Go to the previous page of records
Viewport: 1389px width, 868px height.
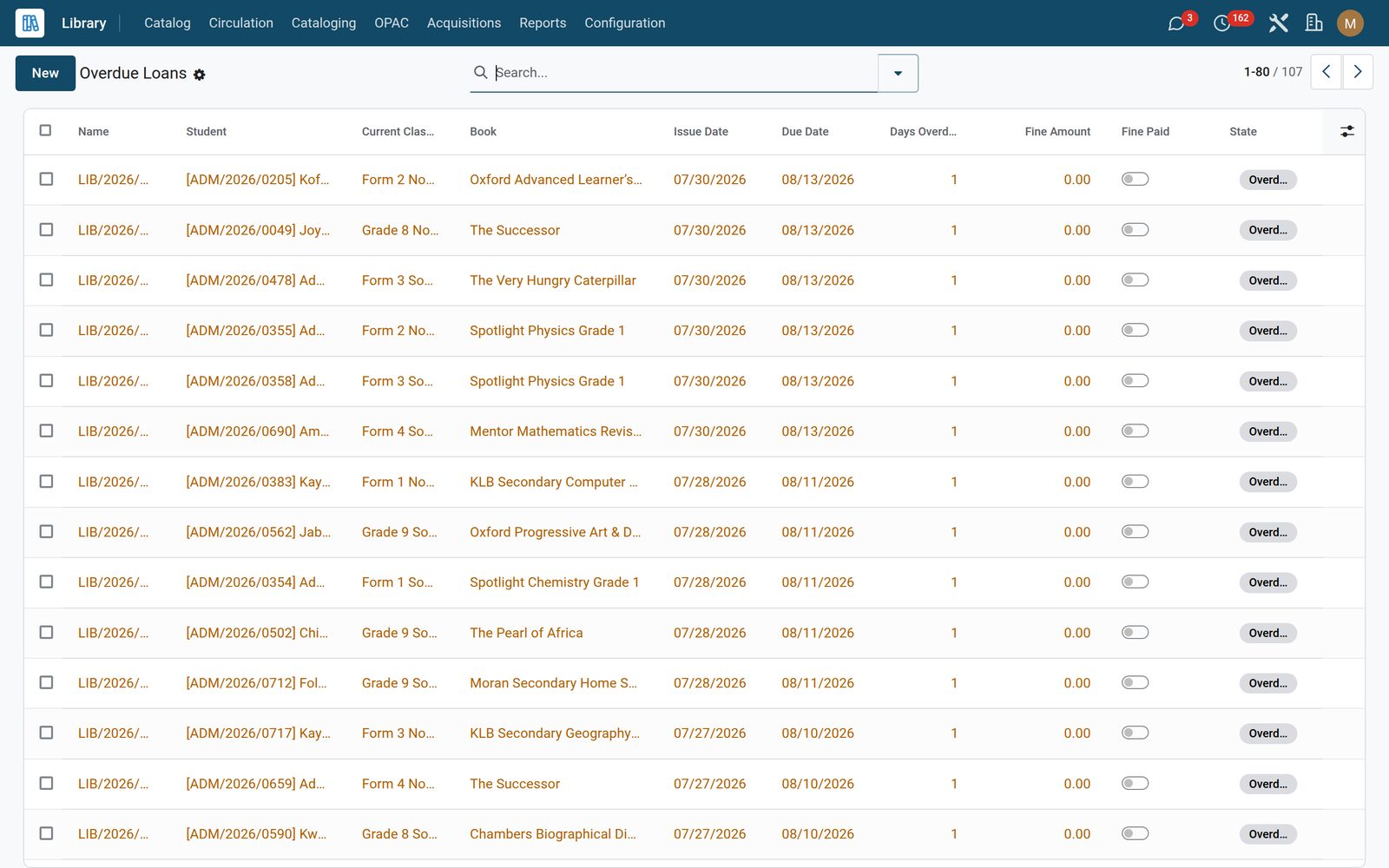1326,72
